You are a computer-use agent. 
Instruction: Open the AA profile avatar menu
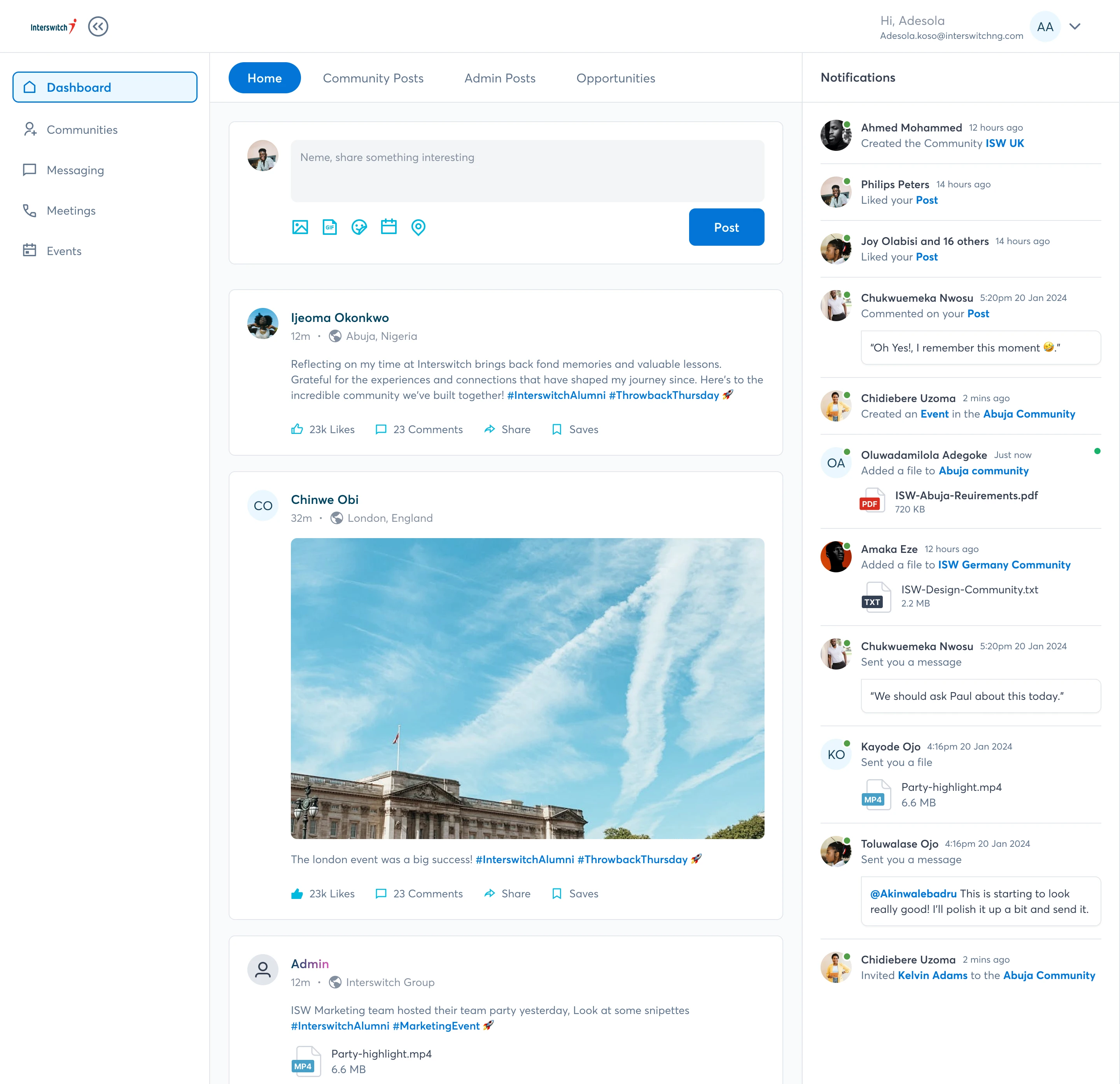coord(1045,27)
